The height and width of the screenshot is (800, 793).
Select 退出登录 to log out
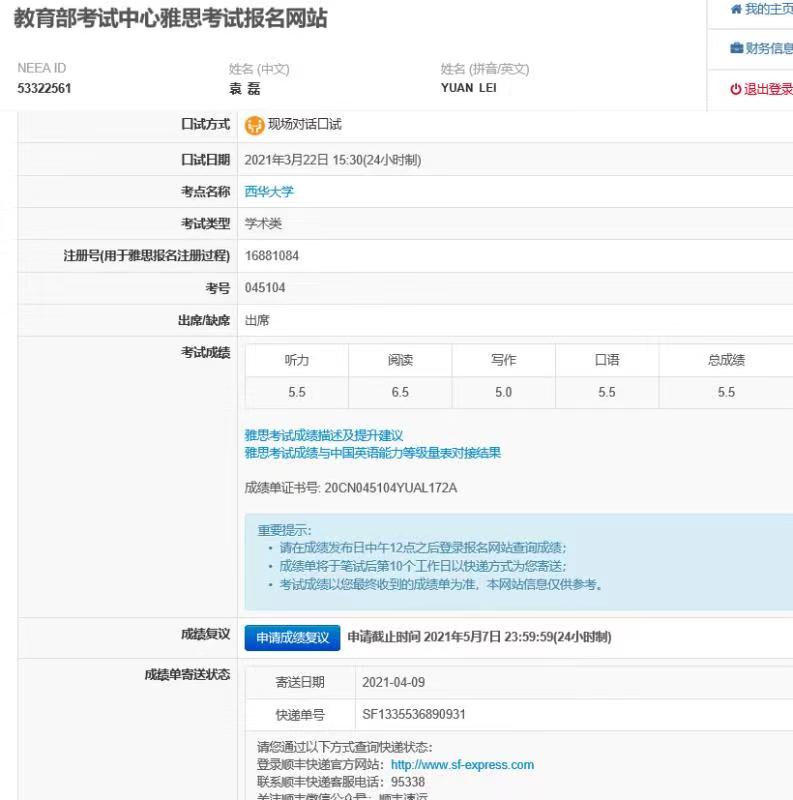[x=769, y=89]
